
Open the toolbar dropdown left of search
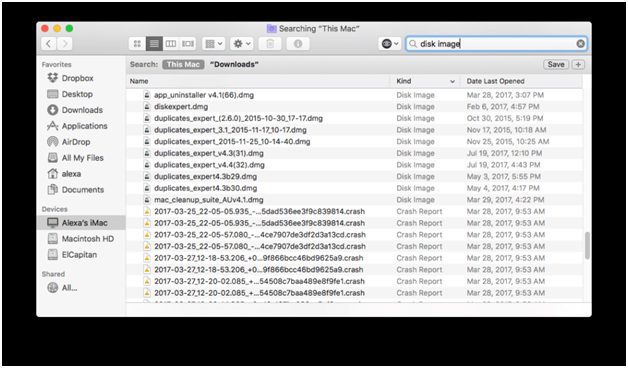tap(390, 44)
